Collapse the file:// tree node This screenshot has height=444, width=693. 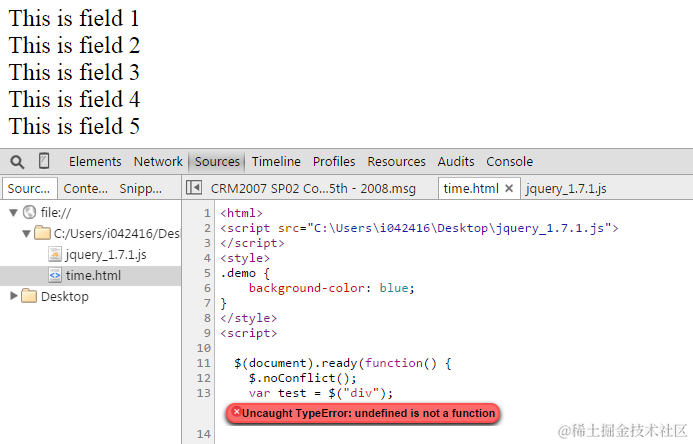tap(14, 213)
